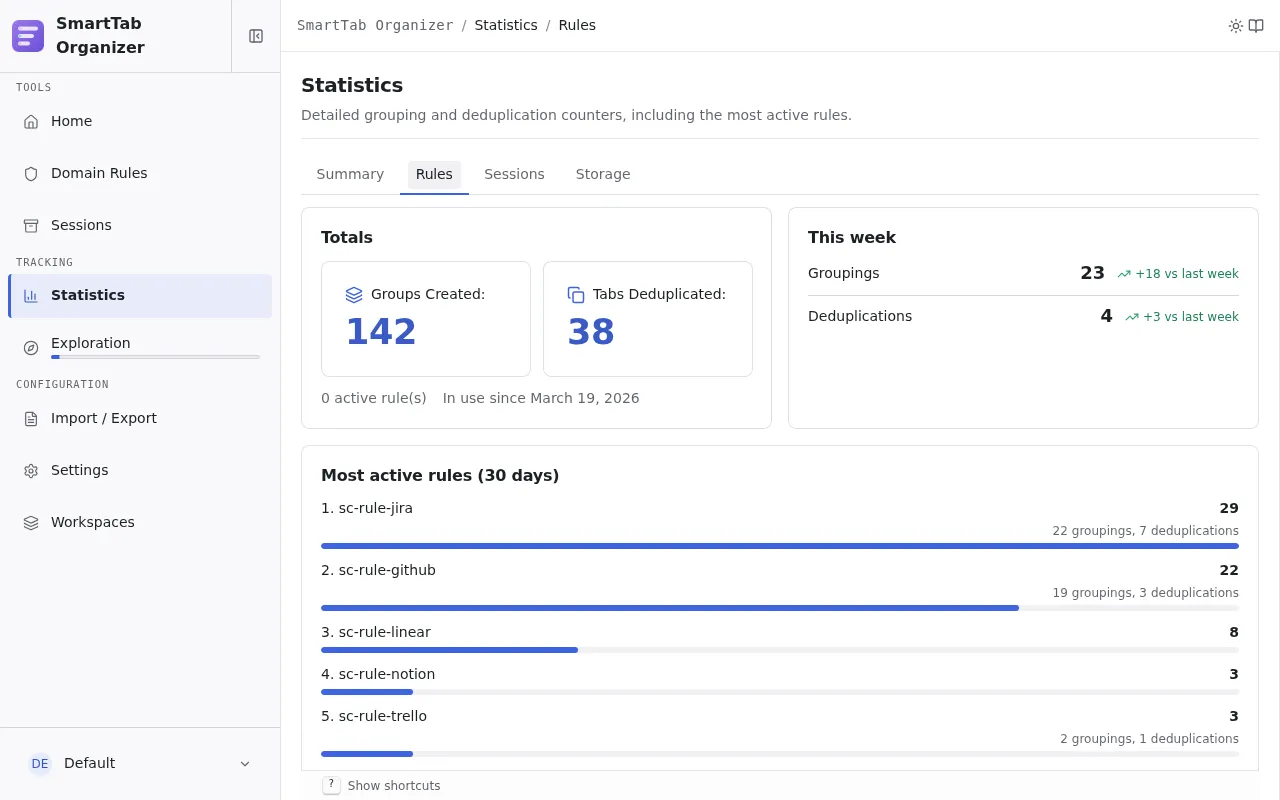Click the Import / Export file icon

click(x=31, y=418)
